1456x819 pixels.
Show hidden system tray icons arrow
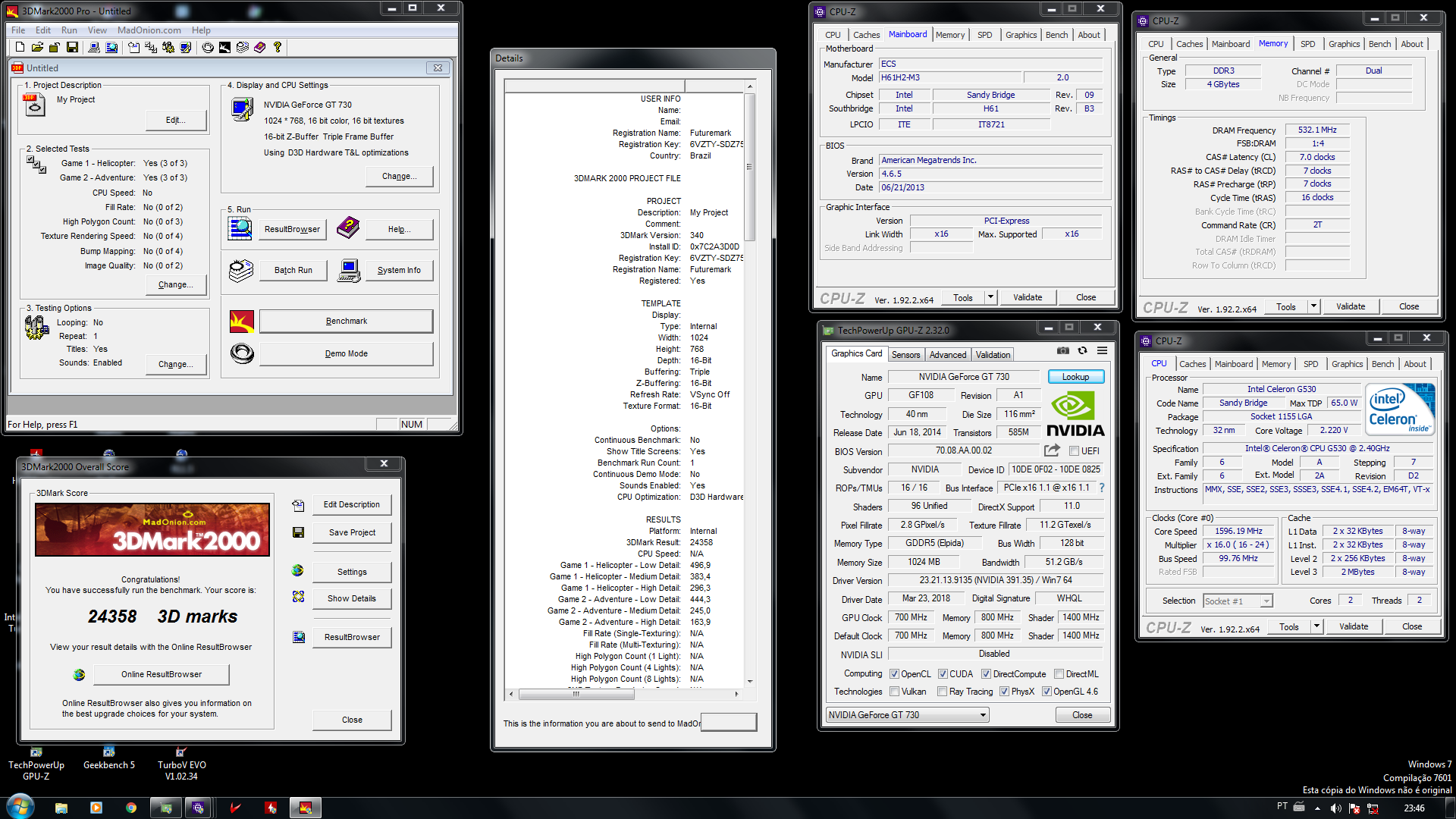tap(1317, 808)
